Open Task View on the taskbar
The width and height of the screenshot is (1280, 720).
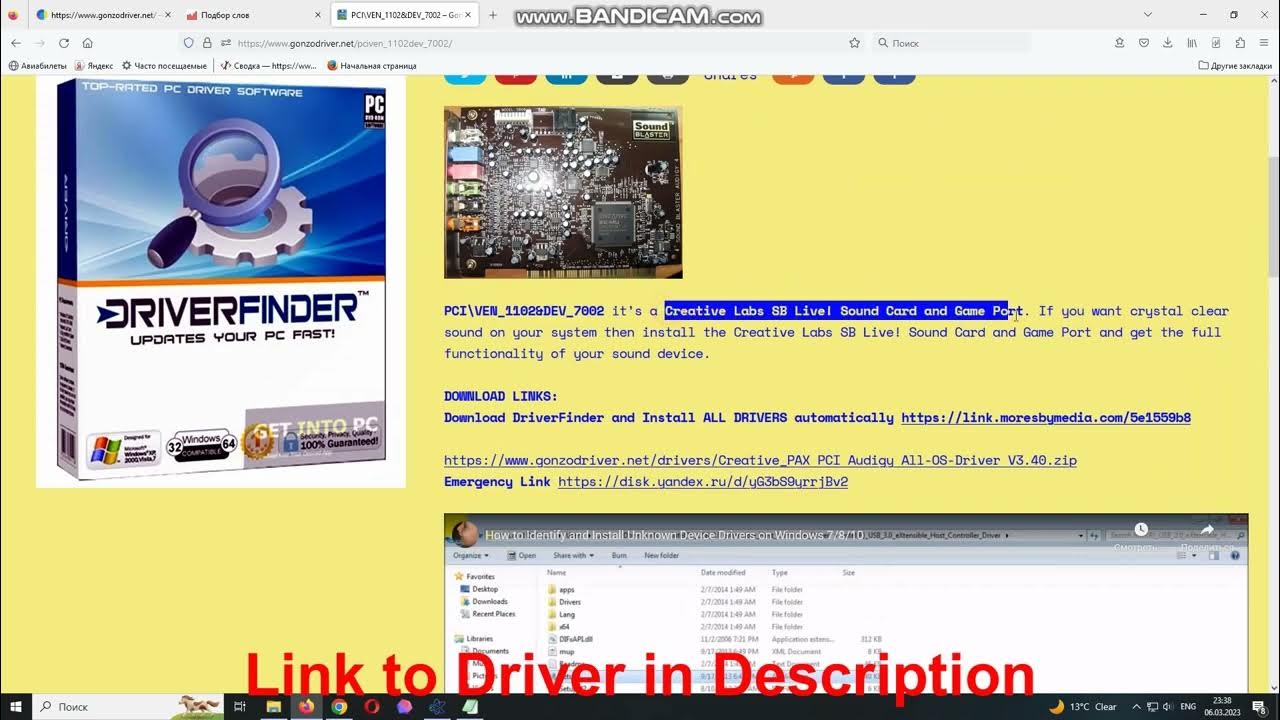click(239, 706)
